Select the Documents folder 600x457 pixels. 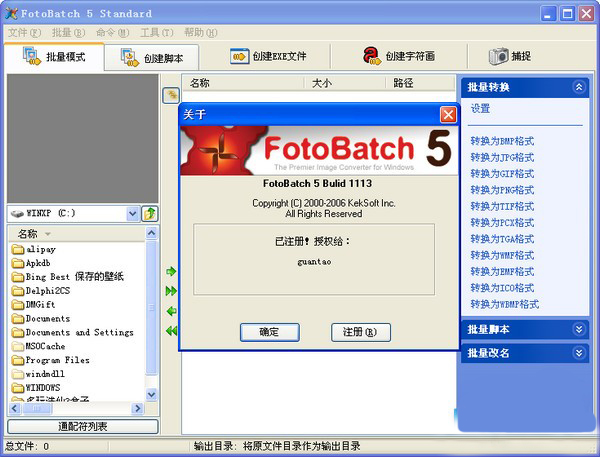(41, 318)
